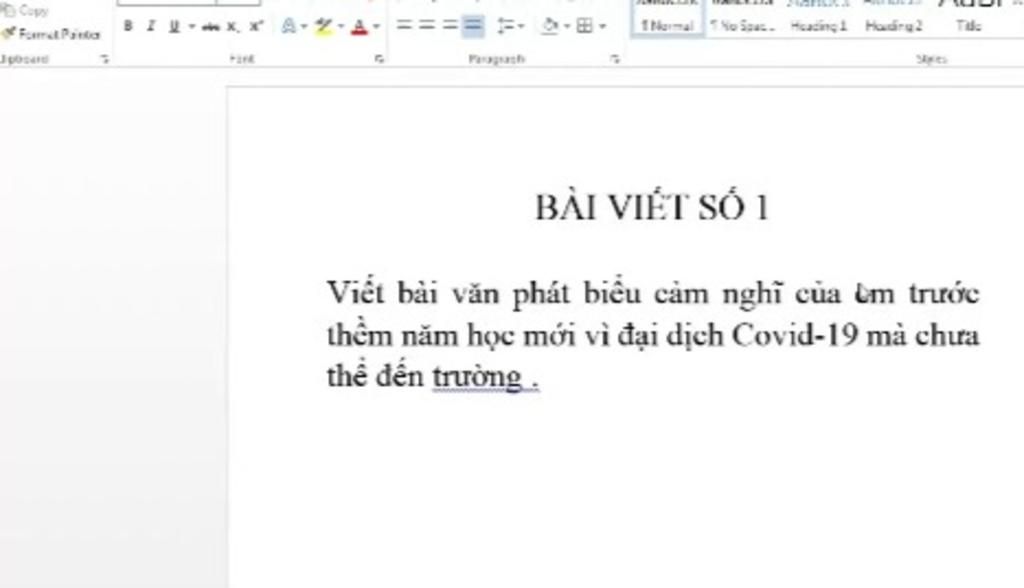Open Font dialog launcher
This screenshot has height=588, width=1024.
point(379,59)
